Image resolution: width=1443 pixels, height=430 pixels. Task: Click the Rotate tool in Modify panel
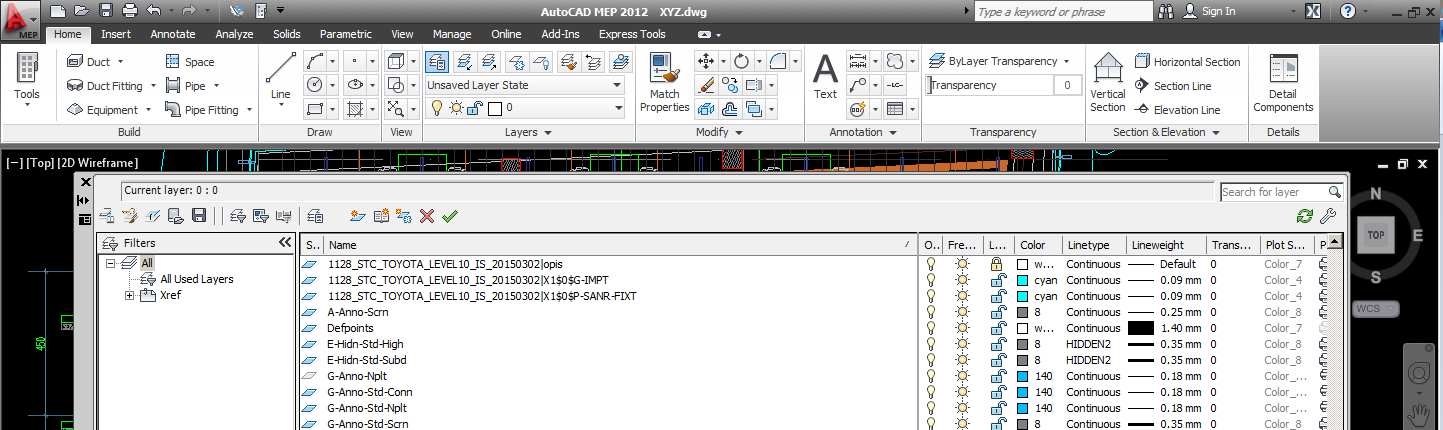(741, 61)
